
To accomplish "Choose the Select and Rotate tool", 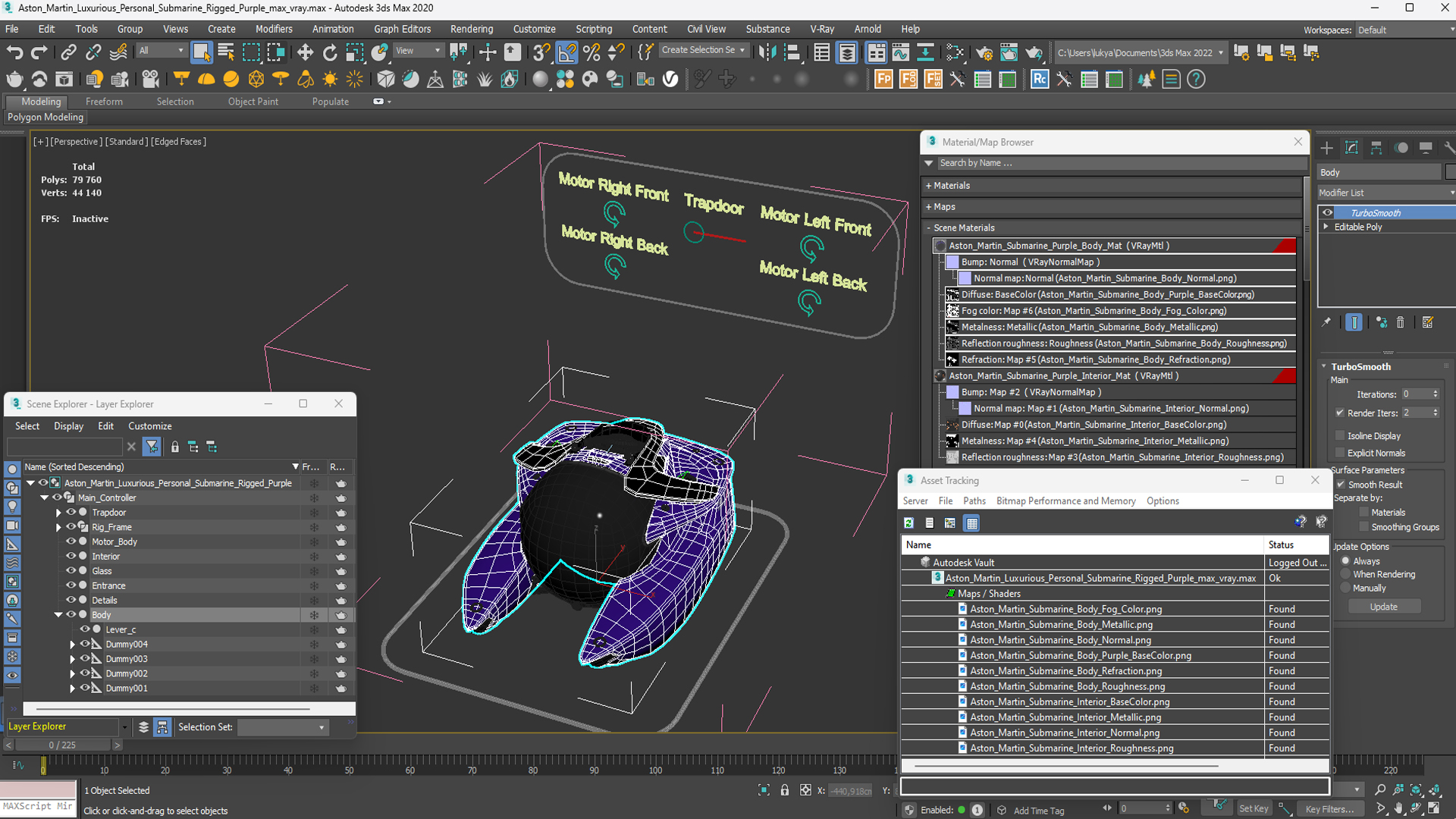I will tap(330, 52).
